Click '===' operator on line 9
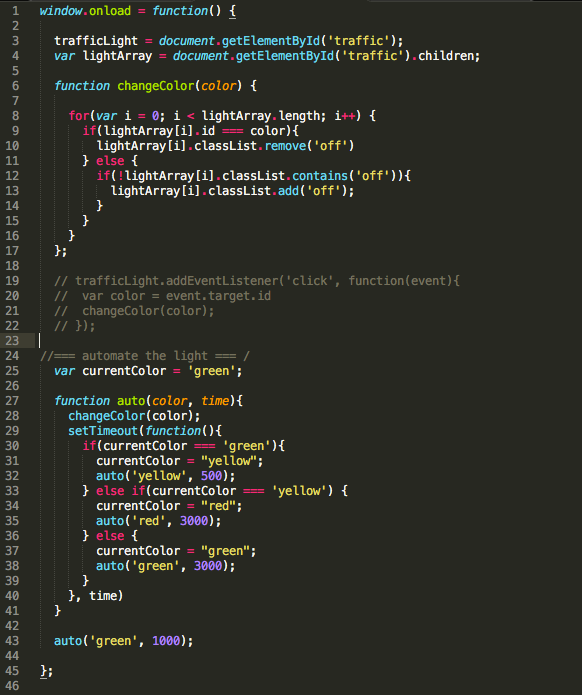The image size is (582, 695). tap(232, 131)
